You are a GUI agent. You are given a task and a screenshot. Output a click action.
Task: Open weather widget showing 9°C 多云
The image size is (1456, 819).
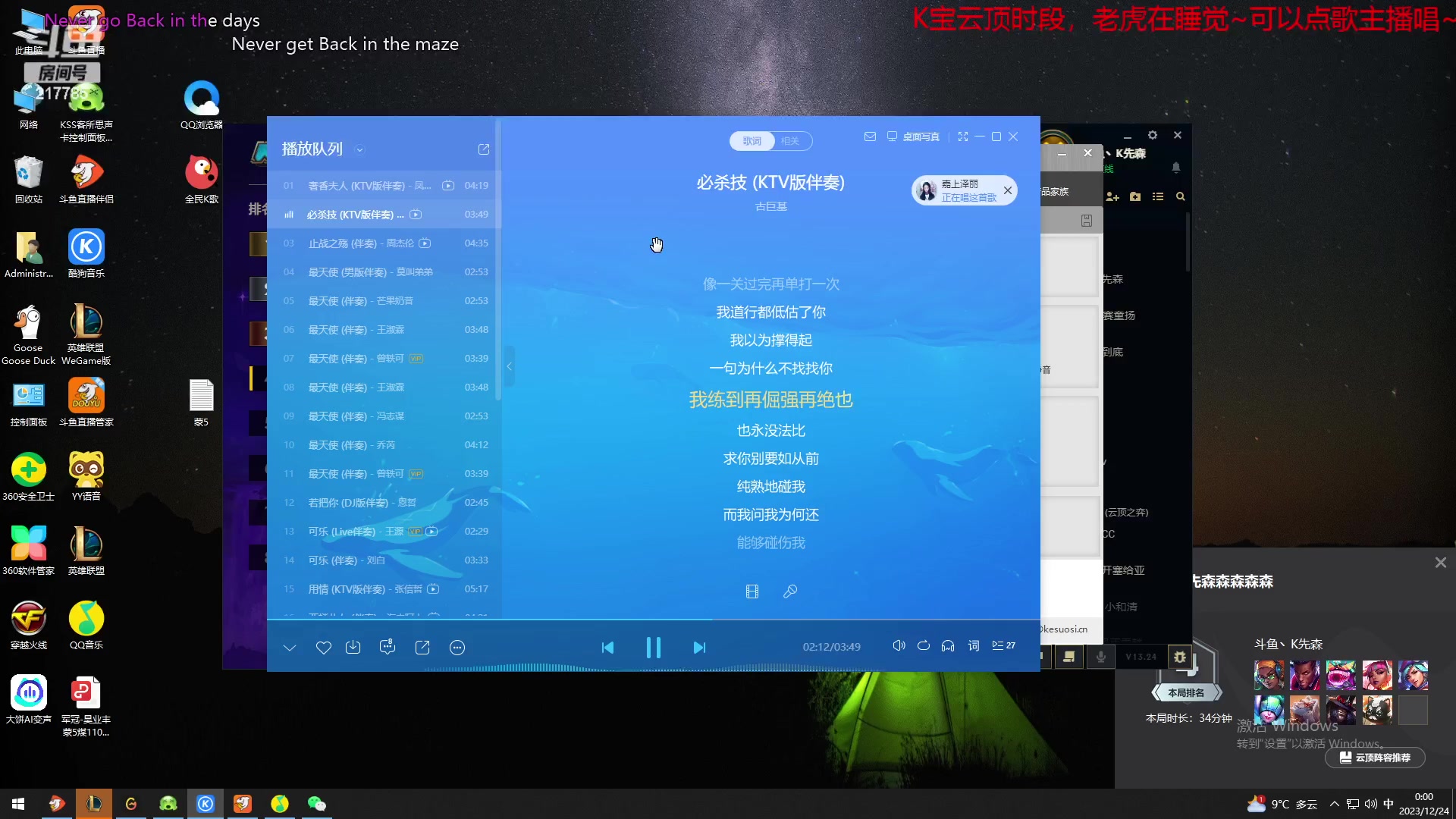point(1283,804)
